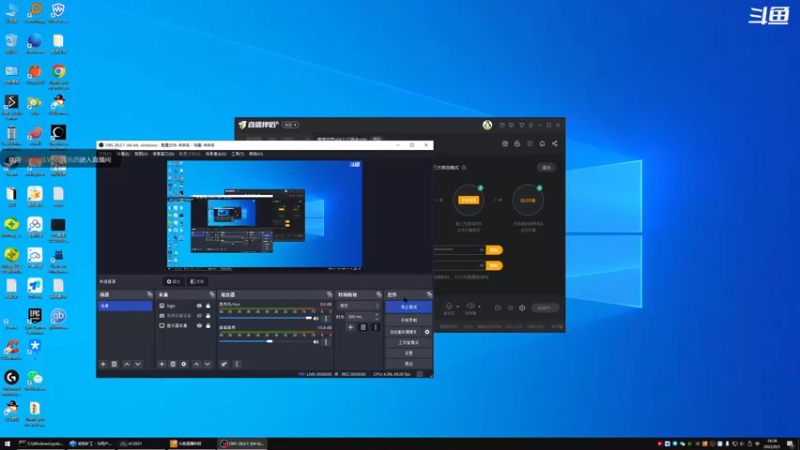The height and width of the screenshot is (450, 800).
Task: Open OBS File menu
Action: point(105,154)
